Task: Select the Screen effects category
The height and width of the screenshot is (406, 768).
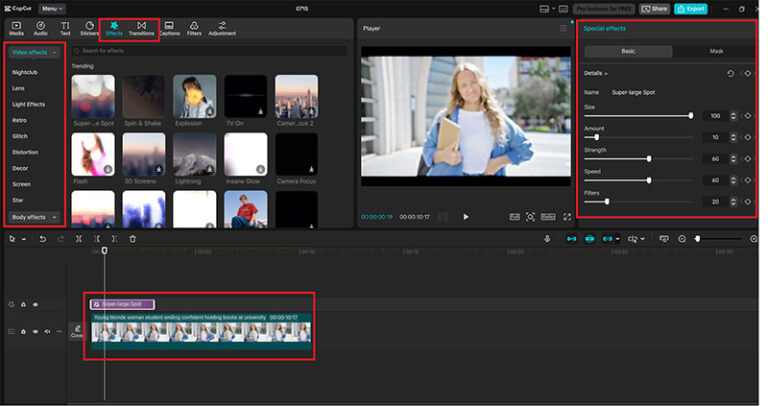Action: [22, 184]
